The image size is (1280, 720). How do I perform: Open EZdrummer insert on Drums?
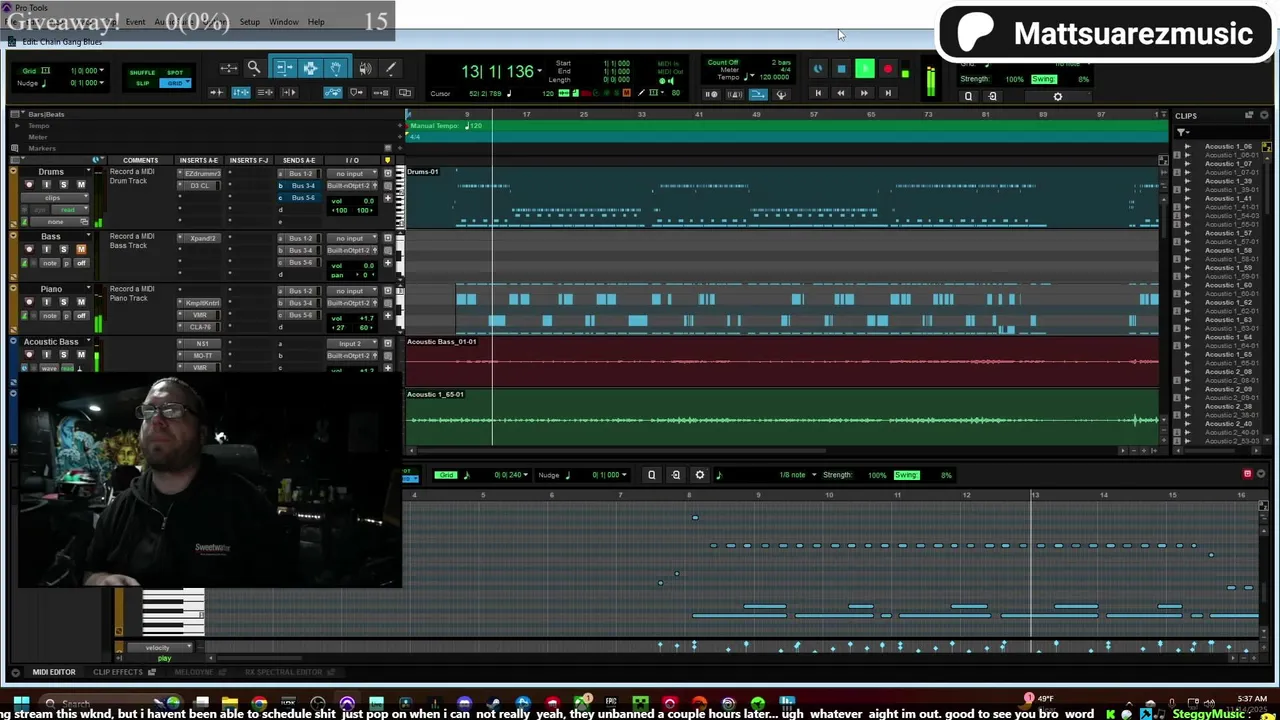pyautogui.click(x=203, y=174)
